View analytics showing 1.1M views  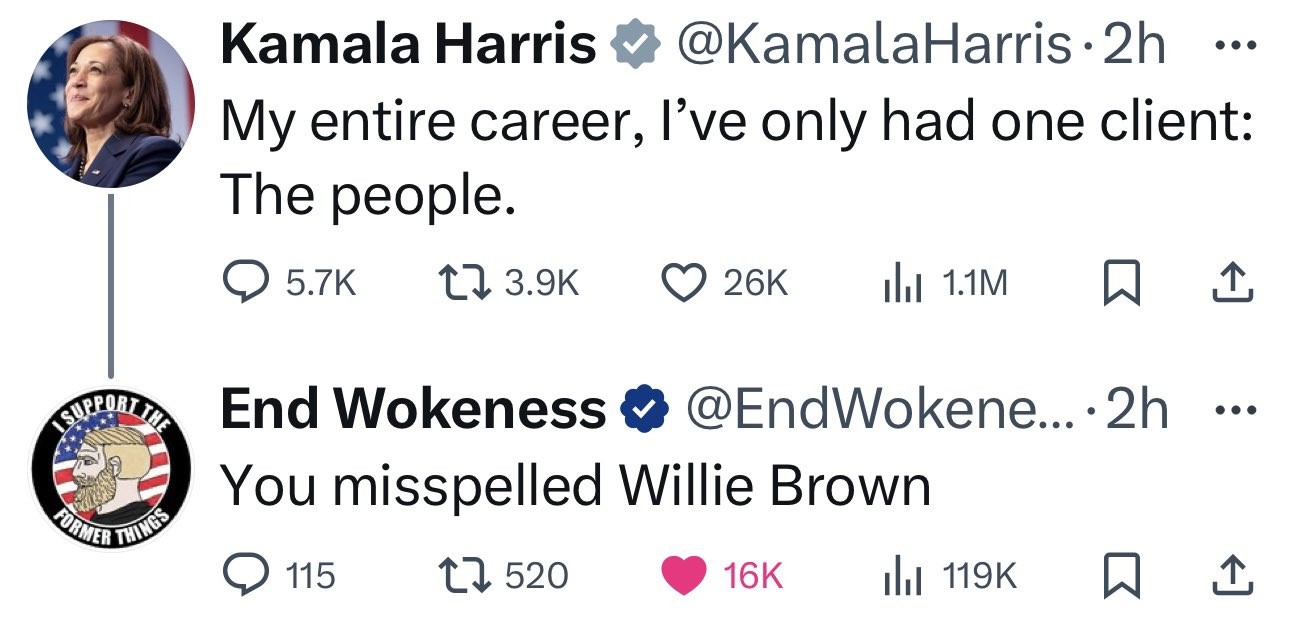(x=943, y=284)
